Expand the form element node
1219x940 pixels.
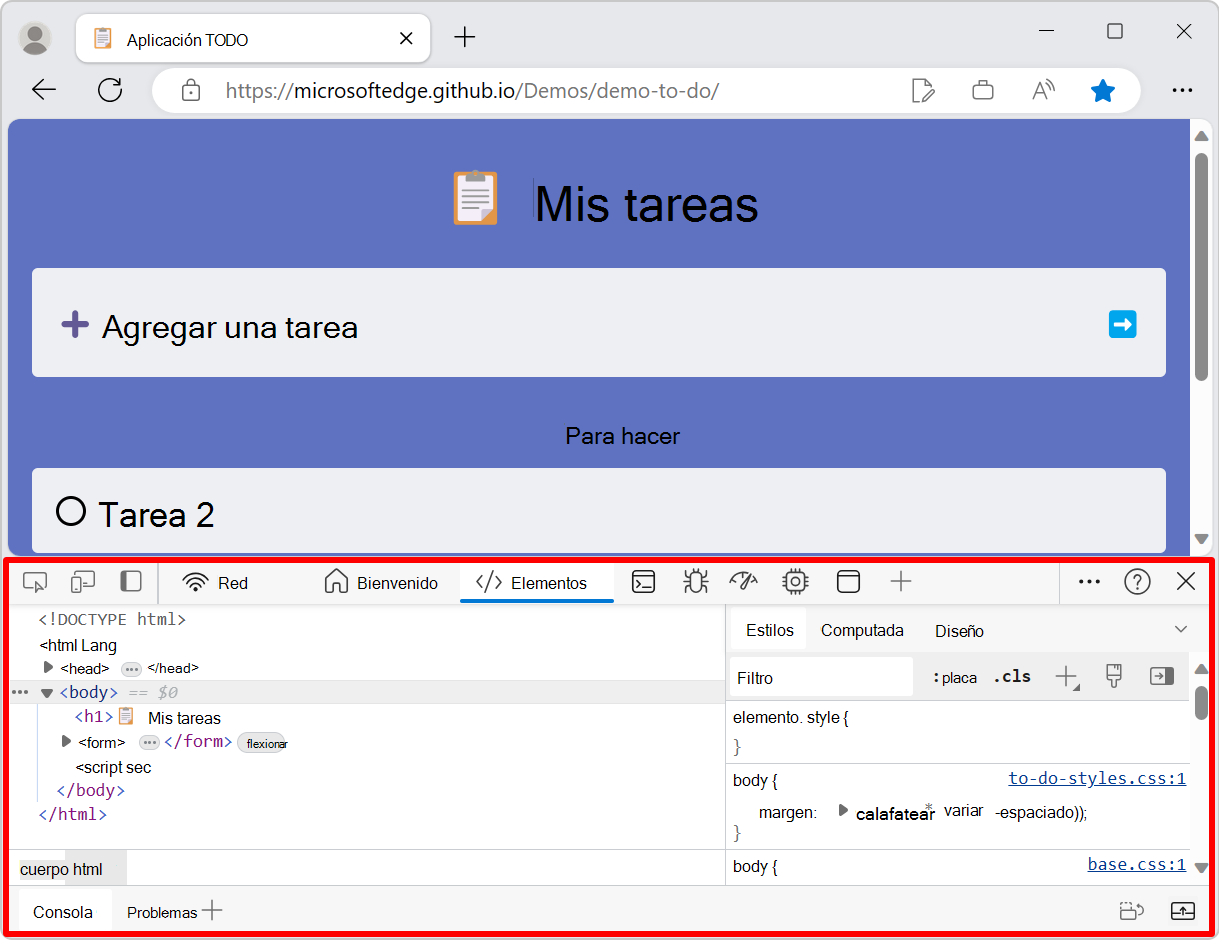pyautogui.click(x=66, y=741)
